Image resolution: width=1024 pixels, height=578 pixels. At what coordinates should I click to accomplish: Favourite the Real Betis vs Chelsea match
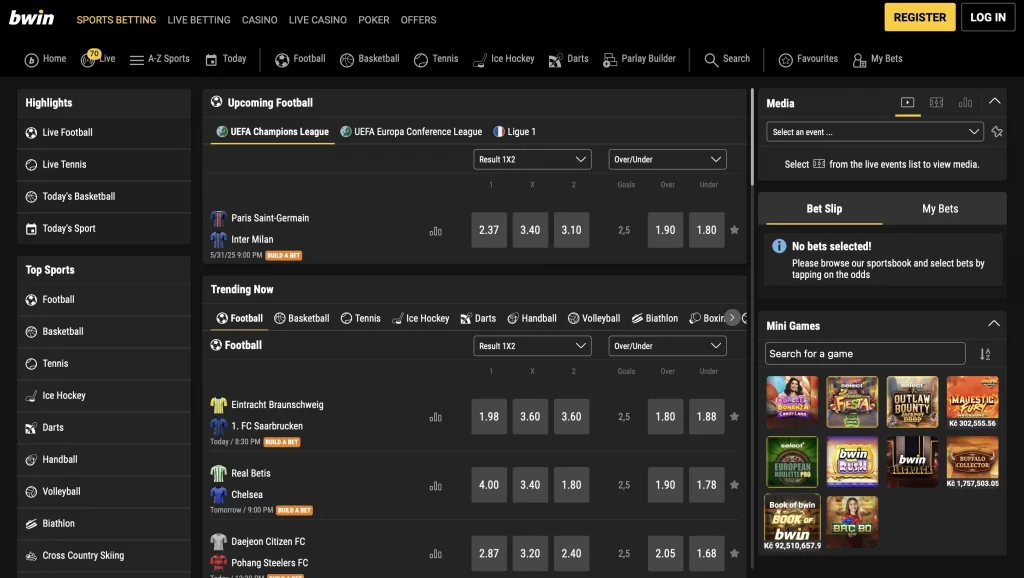734,485
